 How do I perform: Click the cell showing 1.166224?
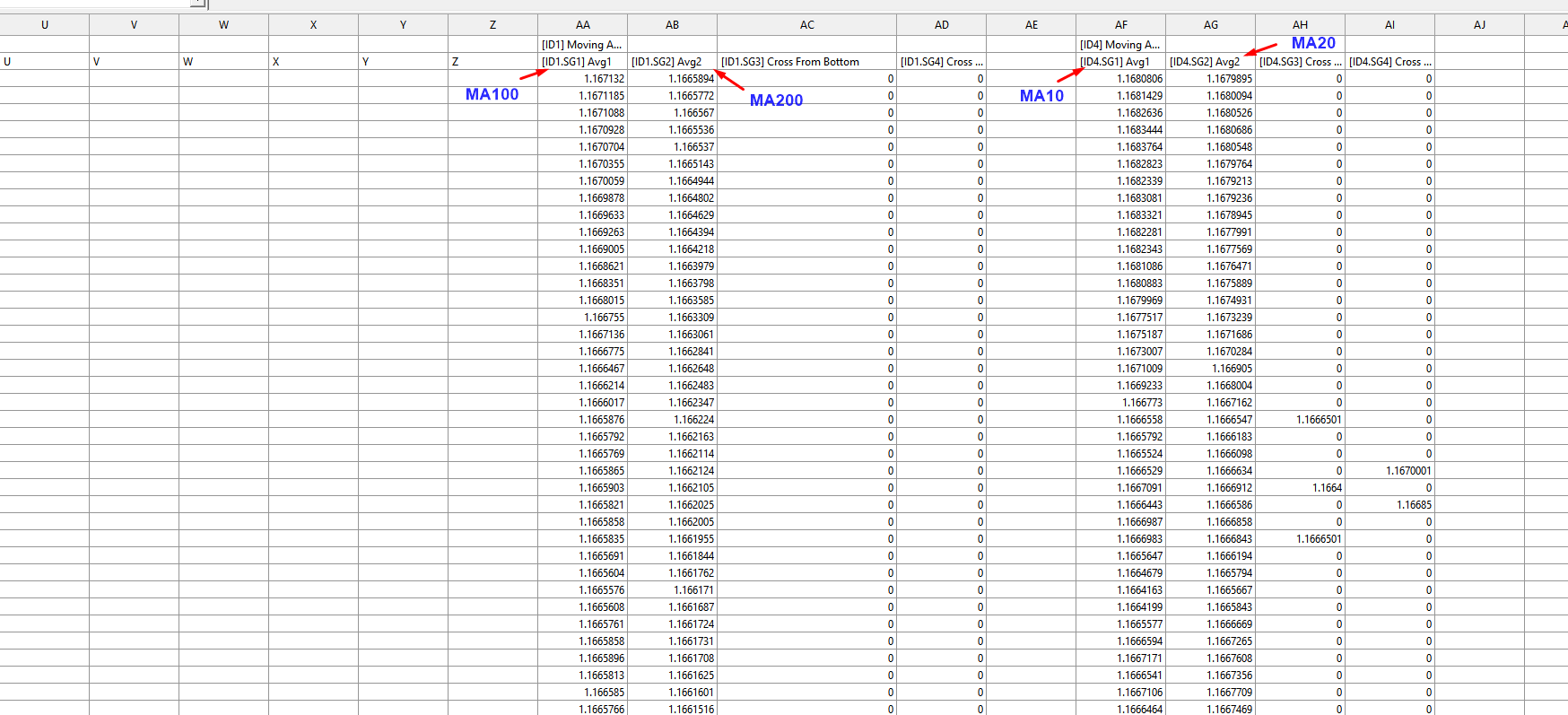[x=673, y=420]
